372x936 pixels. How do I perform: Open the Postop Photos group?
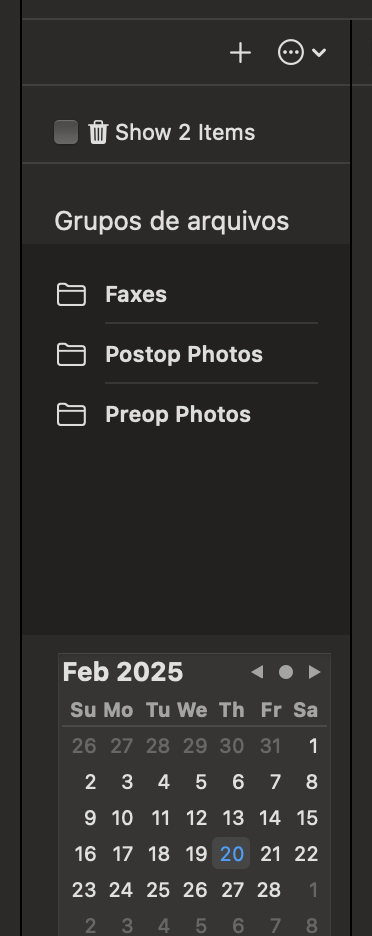[x=186, y=355]
